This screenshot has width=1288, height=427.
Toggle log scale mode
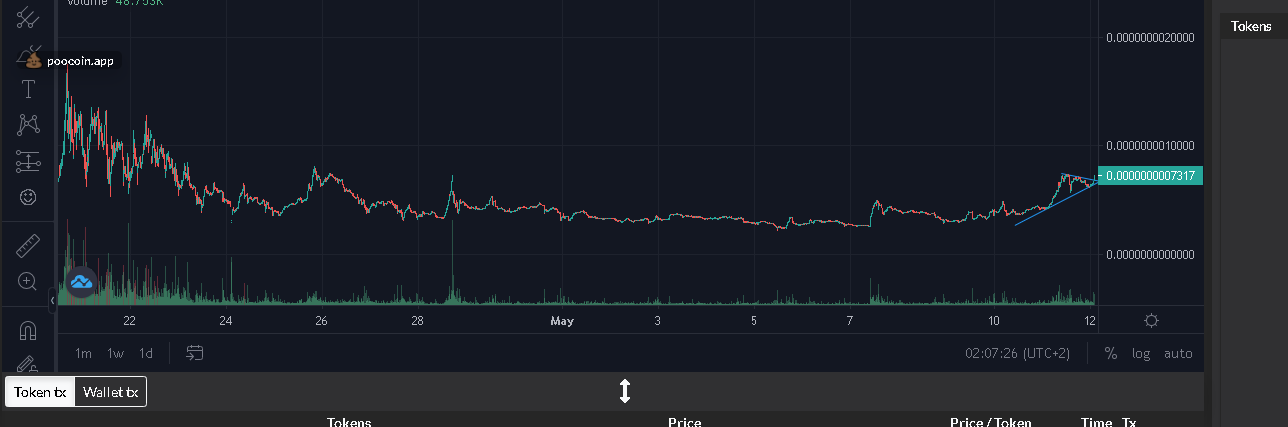1141,353
